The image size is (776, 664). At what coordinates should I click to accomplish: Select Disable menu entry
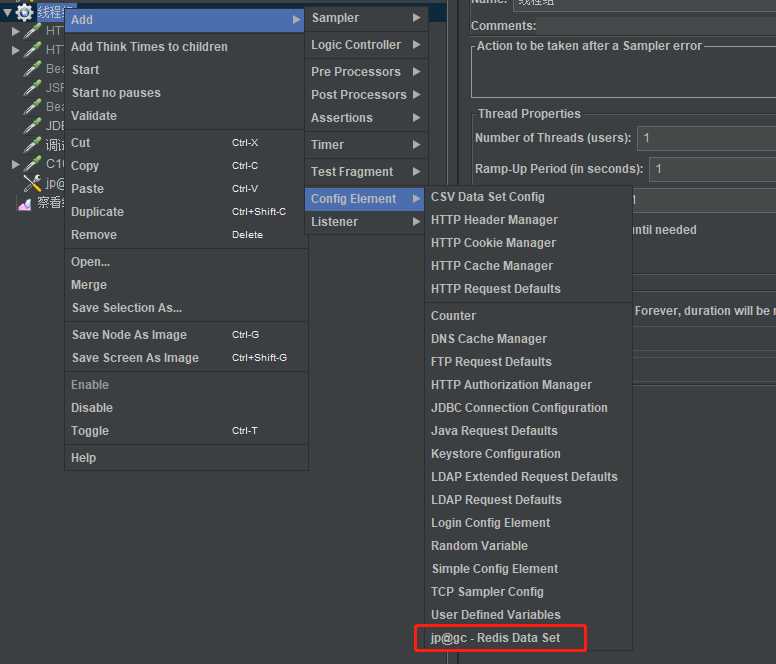[x=185, y=408]
